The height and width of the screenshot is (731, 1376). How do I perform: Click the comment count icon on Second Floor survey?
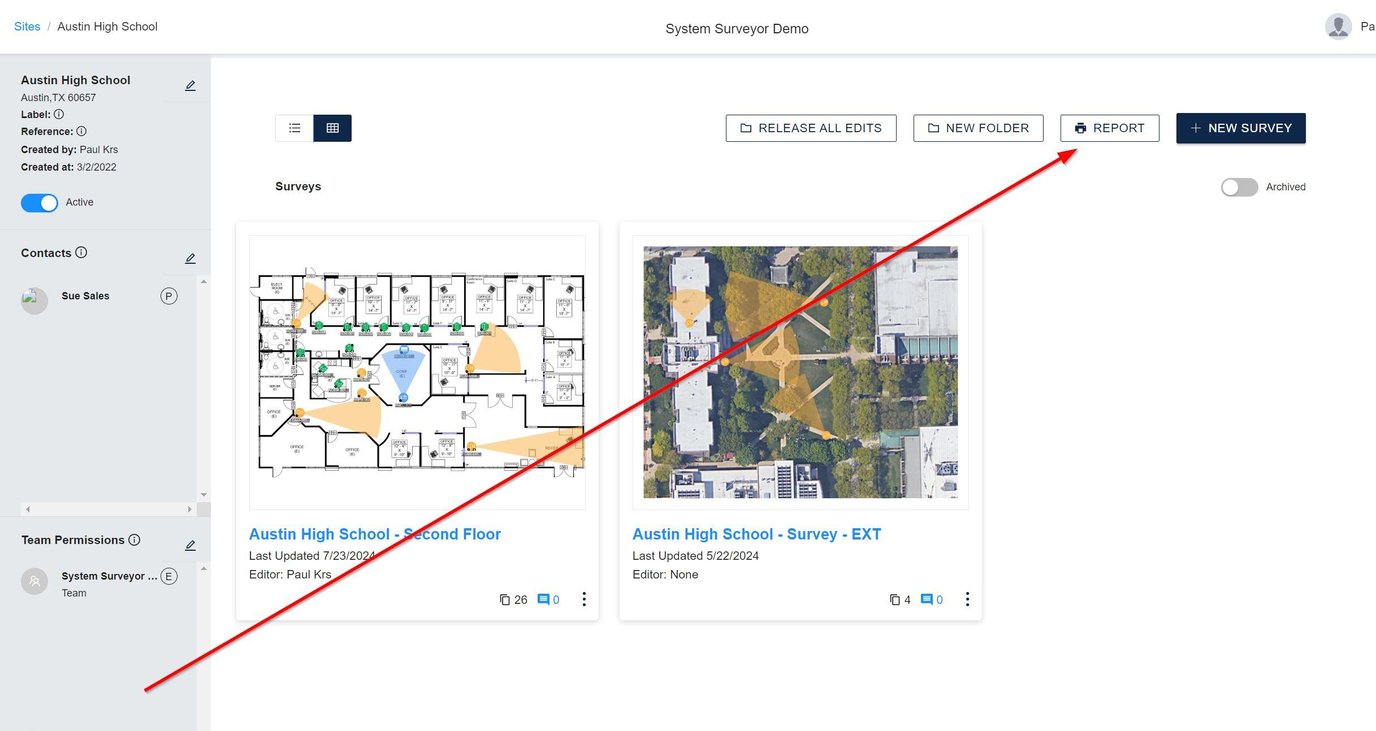pyautogui.click(x=541, y=599)
